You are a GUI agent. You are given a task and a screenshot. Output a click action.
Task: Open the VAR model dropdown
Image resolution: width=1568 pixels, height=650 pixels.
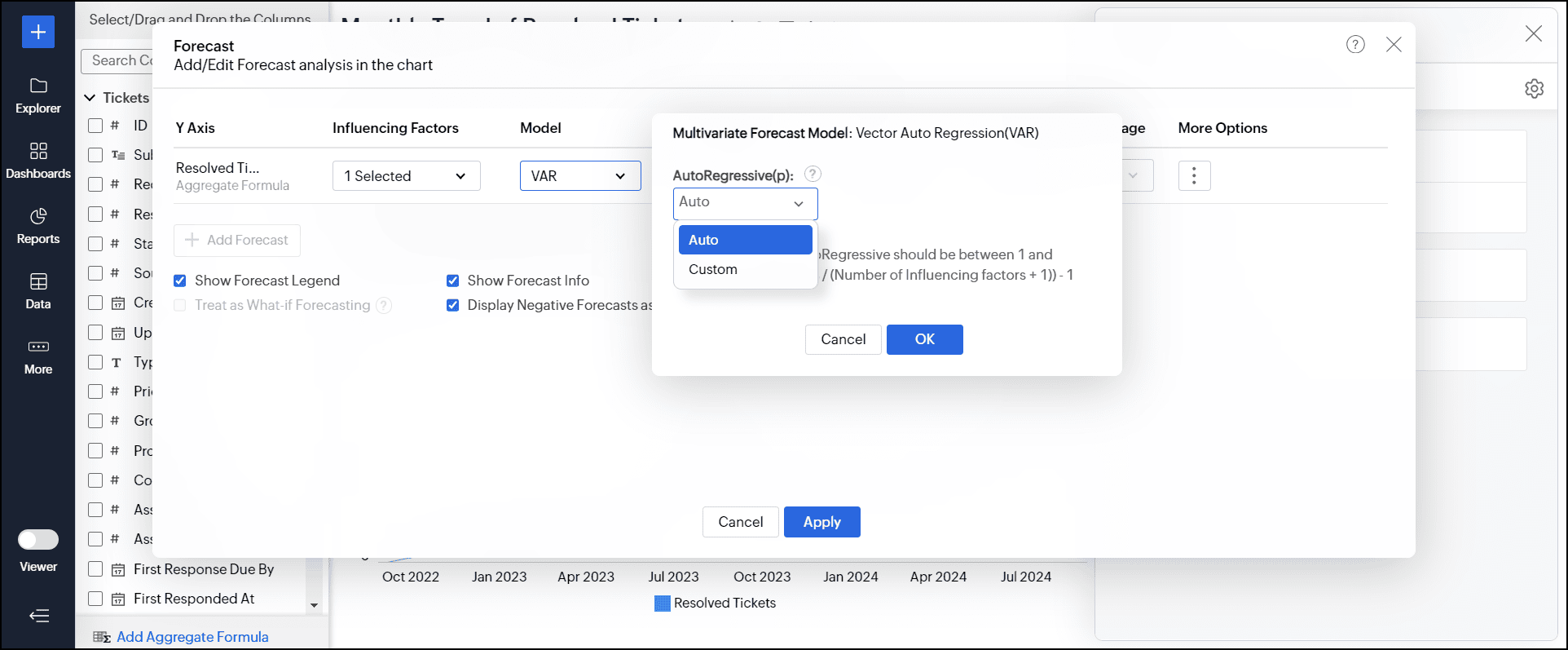point(579,176)
